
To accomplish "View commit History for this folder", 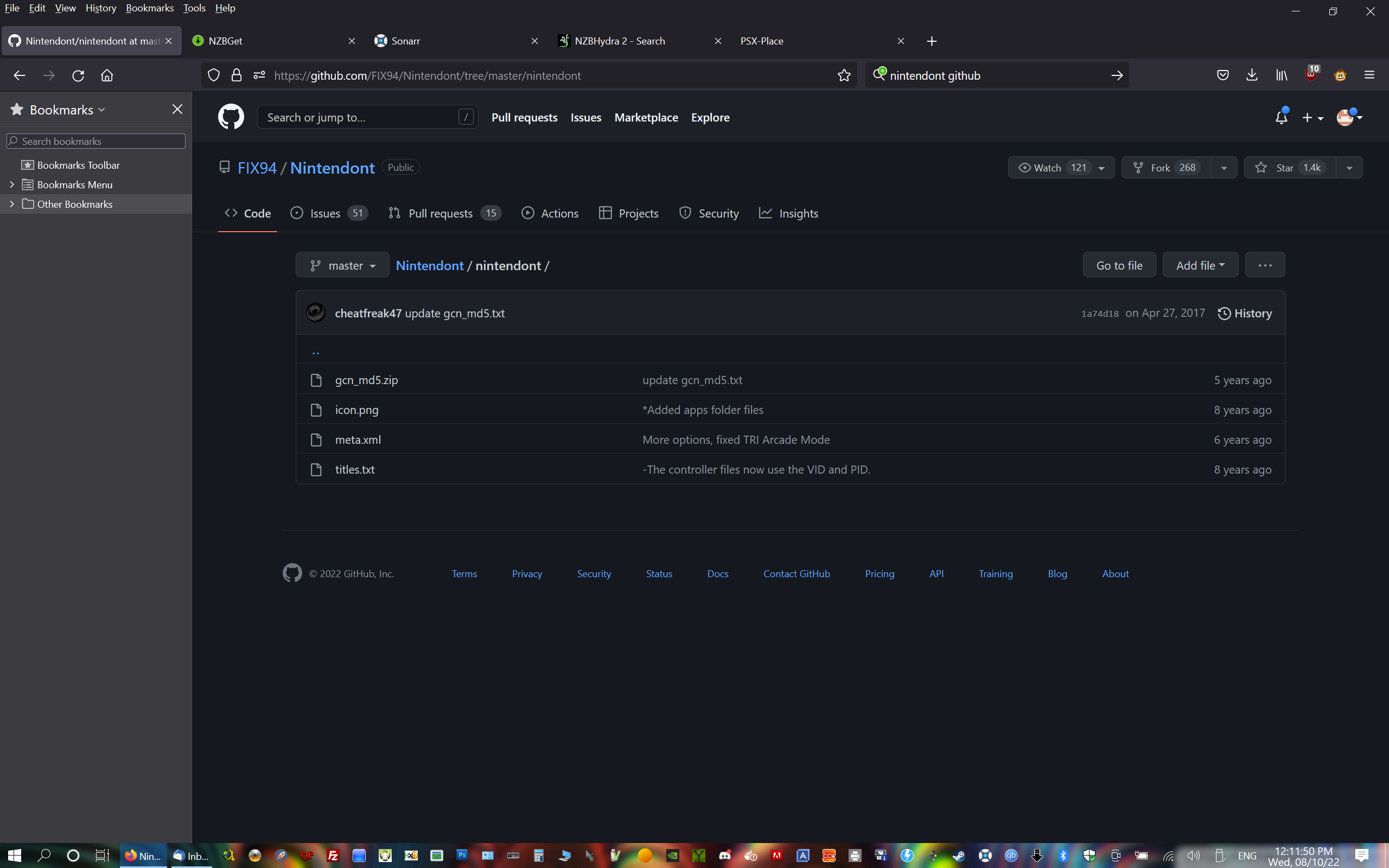I will pyautogui.click(x=1244, y=314).
